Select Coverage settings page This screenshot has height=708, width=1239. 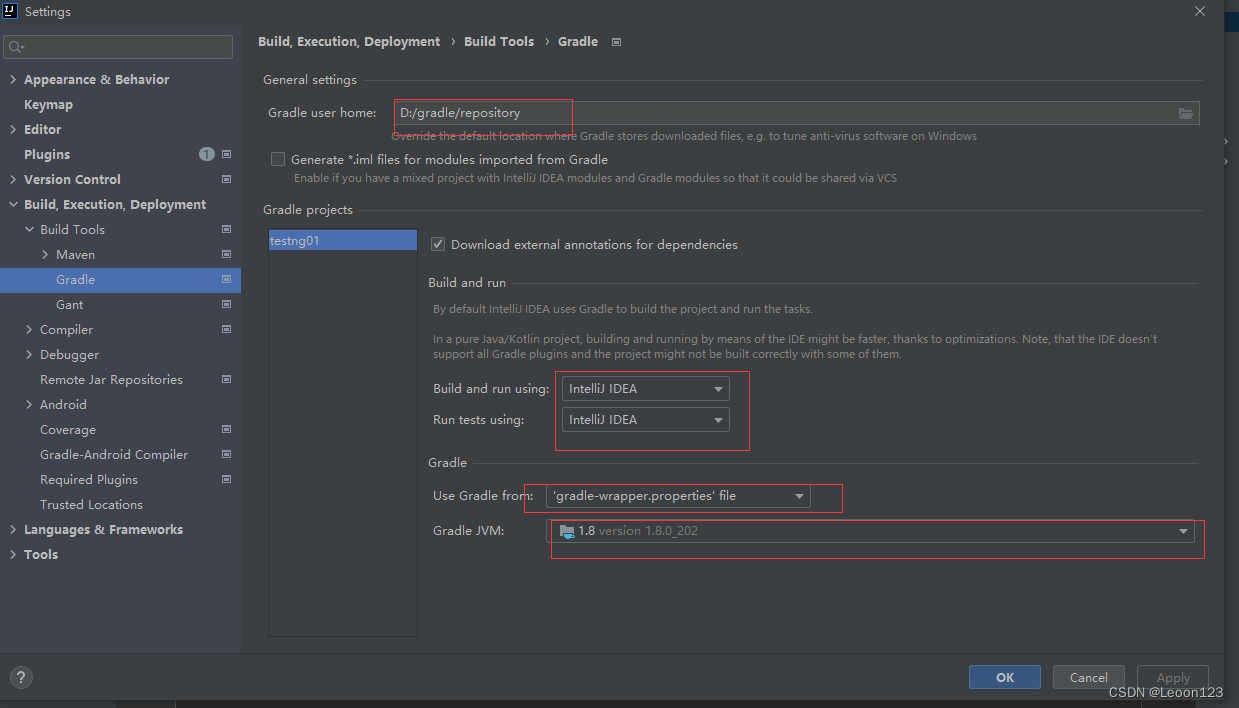pyautogui.click(x=68, y=429)
